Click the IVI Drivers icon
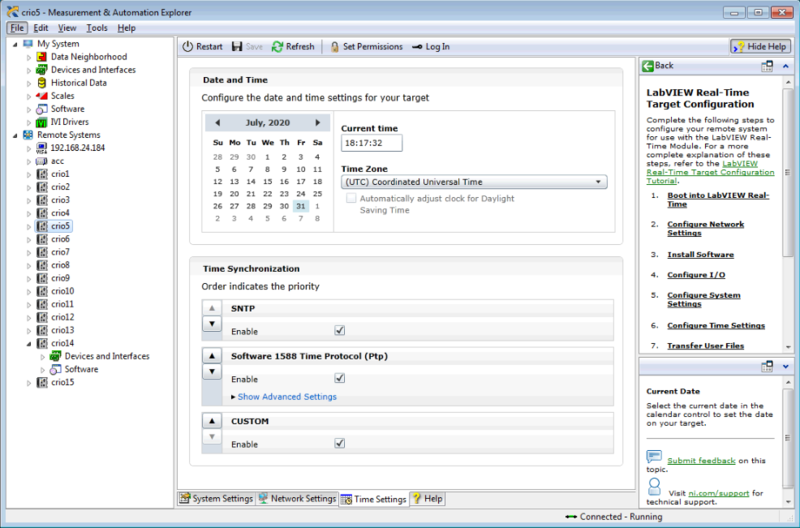This screenshot has width=800, height=528. [42, 122]
